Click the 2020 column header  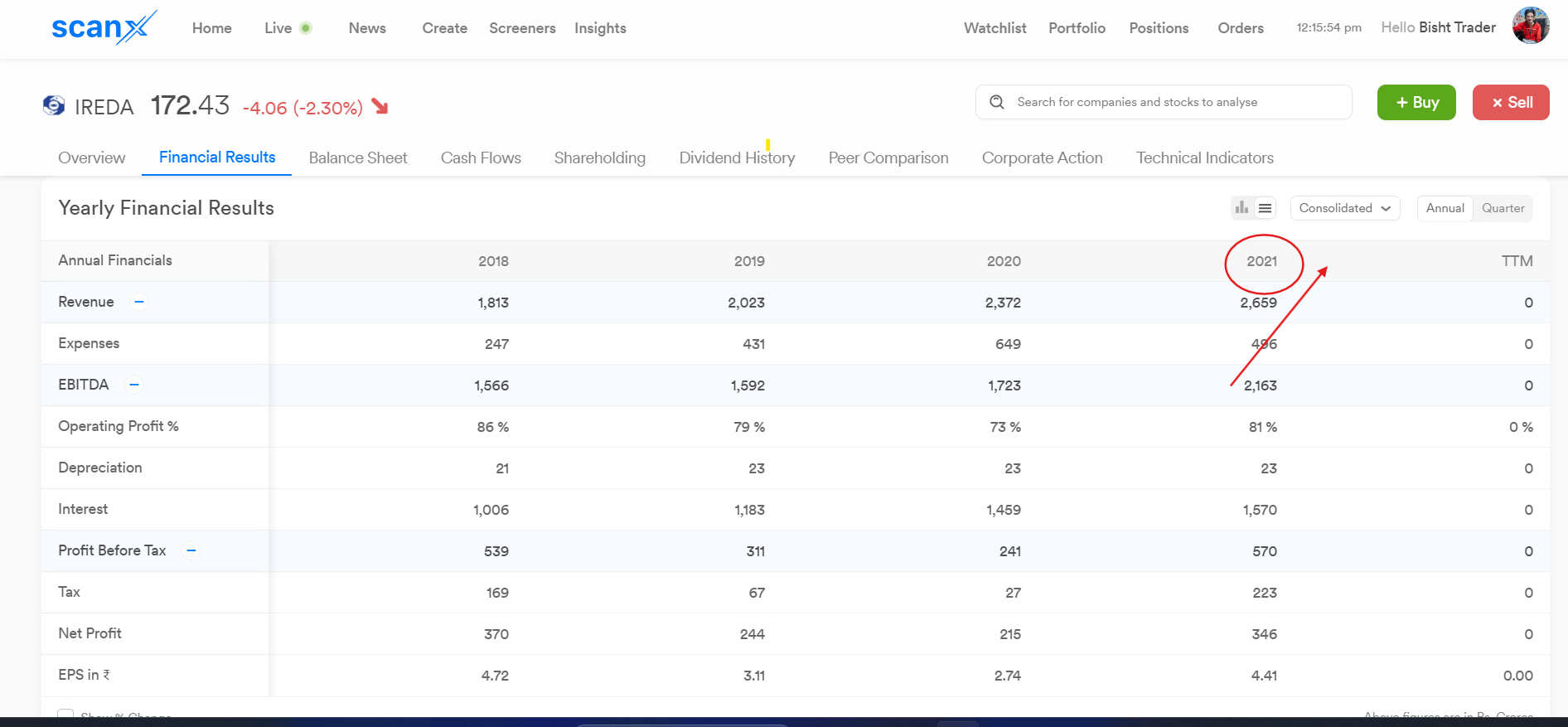[1004, 261]
